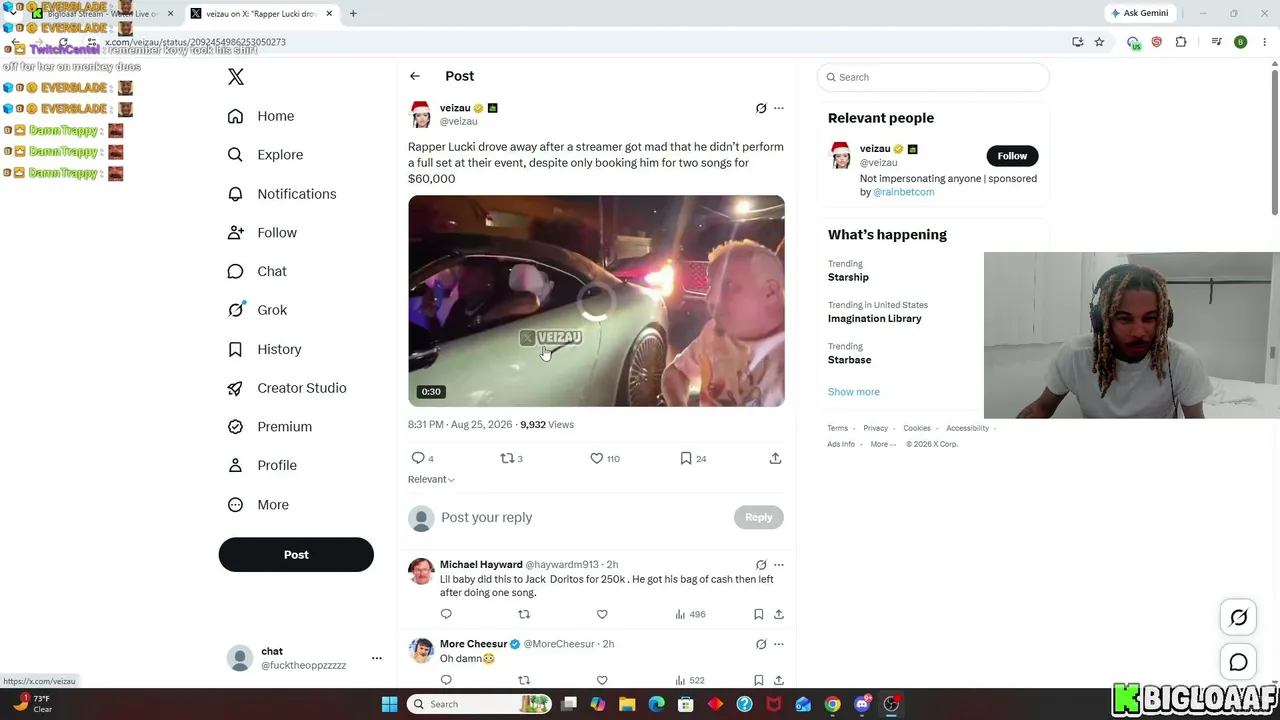Open Grok on More Cheesur's reply
This screenshot has width=1280, height=720.
click(x=761, y=644)
